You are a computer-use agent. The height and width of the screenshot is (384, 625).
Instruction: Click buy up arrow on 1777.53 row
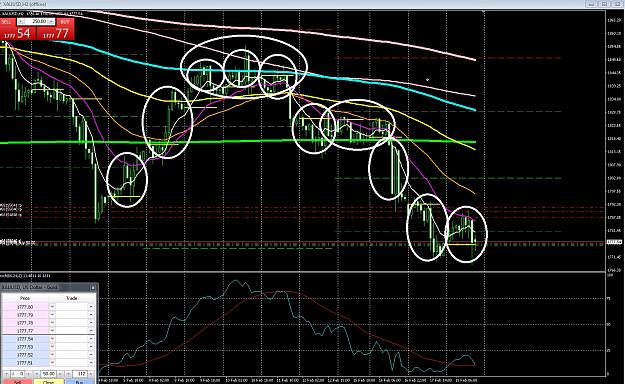[91, 347]
